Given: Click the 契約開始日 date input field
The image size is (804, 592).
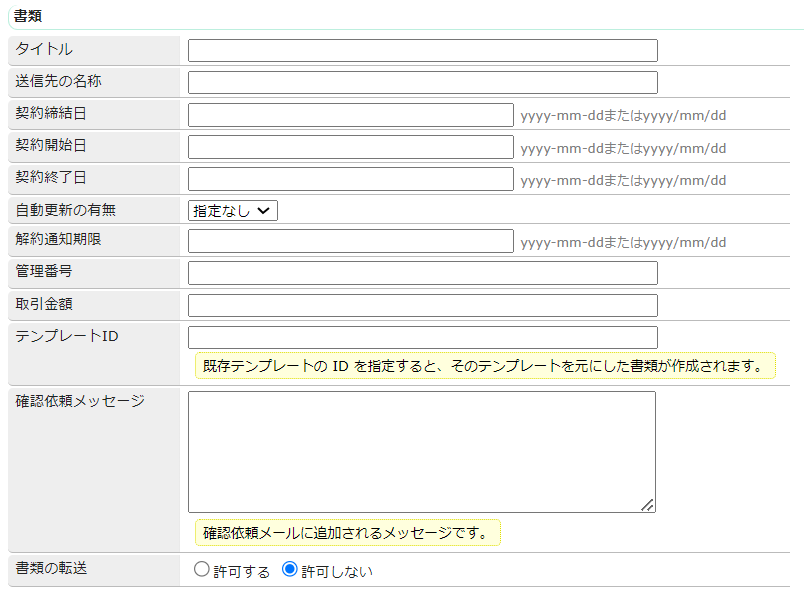Looking at the screenshot, I should click(350, 147).
